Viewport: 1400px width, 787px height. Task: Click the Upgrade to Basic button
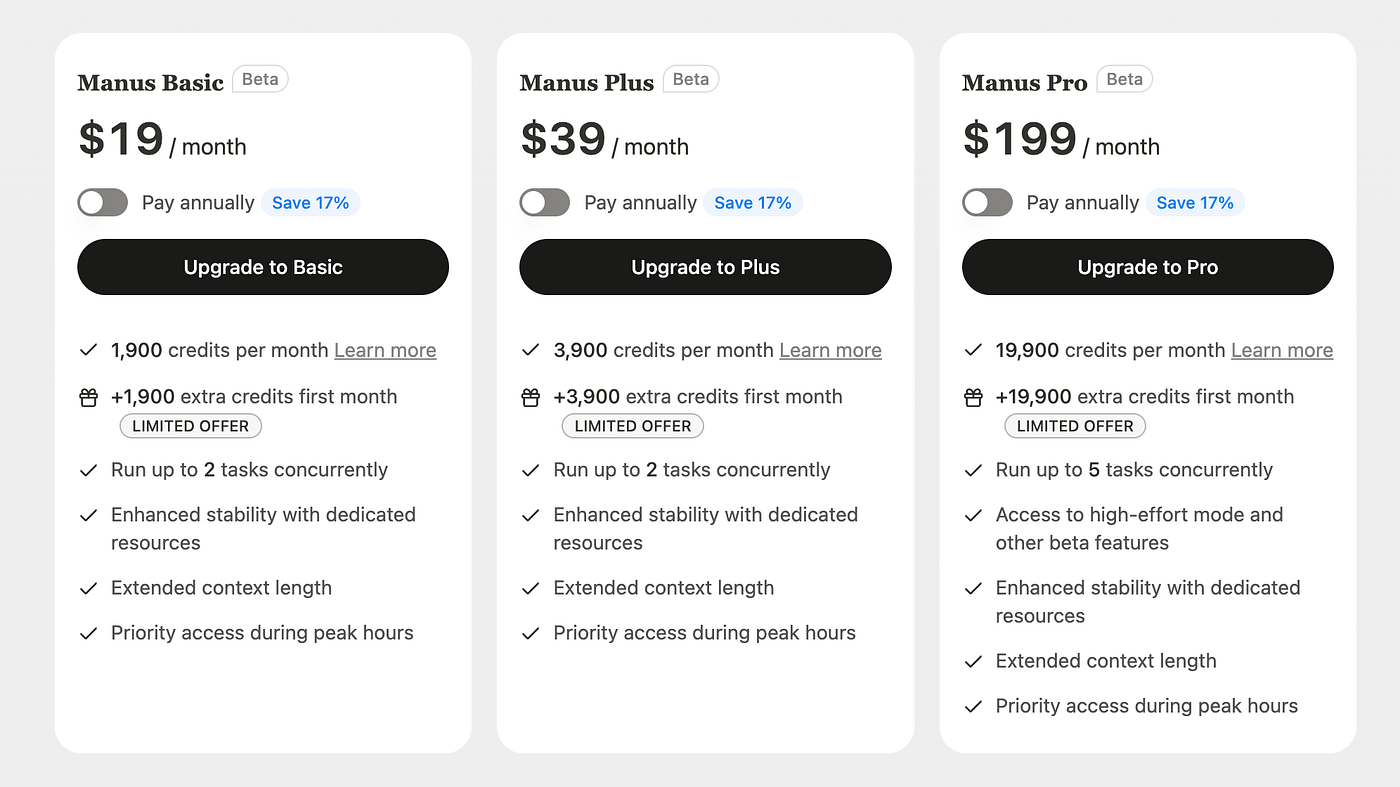(263, 267)
